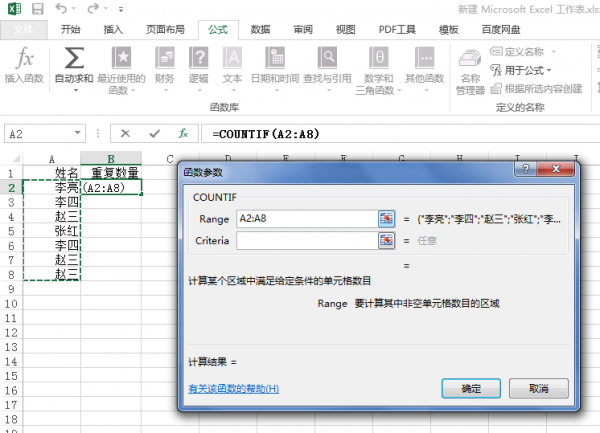600x433 pixels.
Task: Click the Save floppy disk icon
Action: (x=38, y=8)
